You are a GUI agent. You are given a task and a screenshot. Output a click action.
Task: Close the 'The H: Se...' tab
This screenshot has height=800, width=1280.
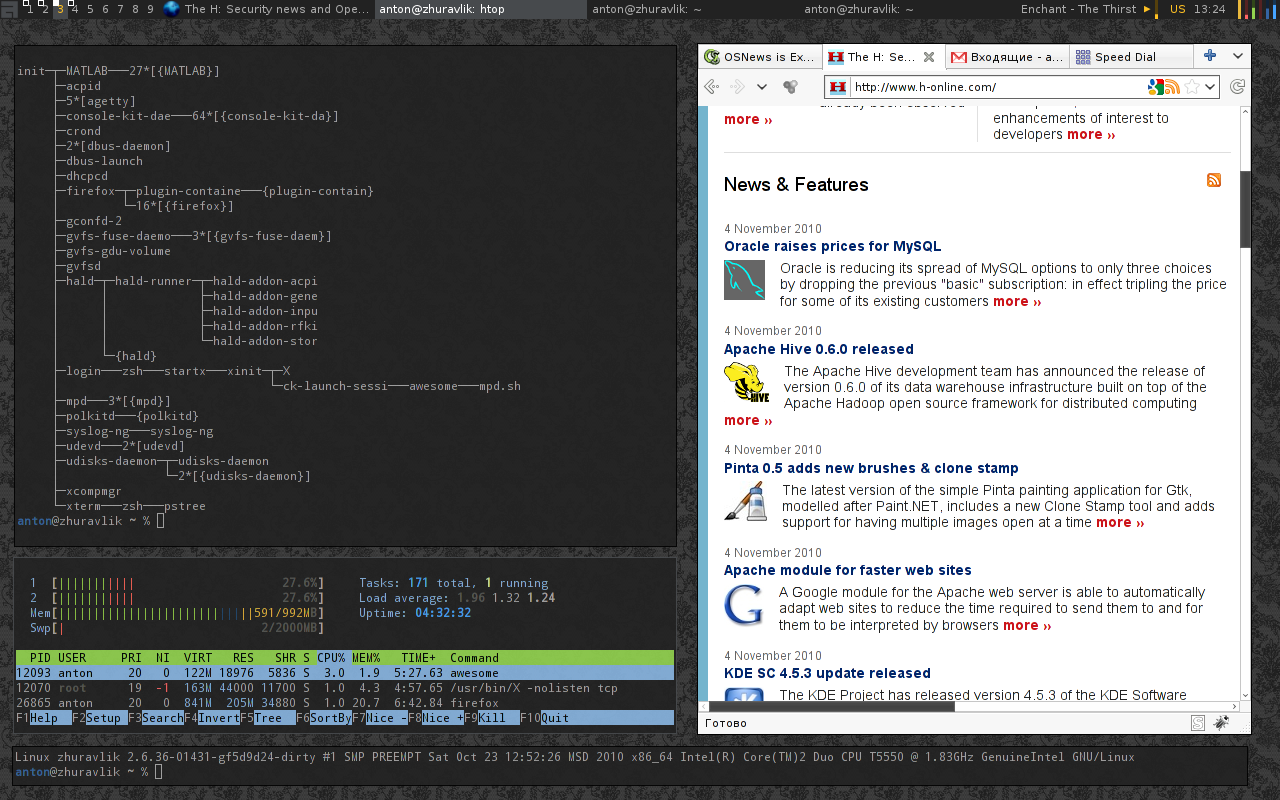[929, 57]
